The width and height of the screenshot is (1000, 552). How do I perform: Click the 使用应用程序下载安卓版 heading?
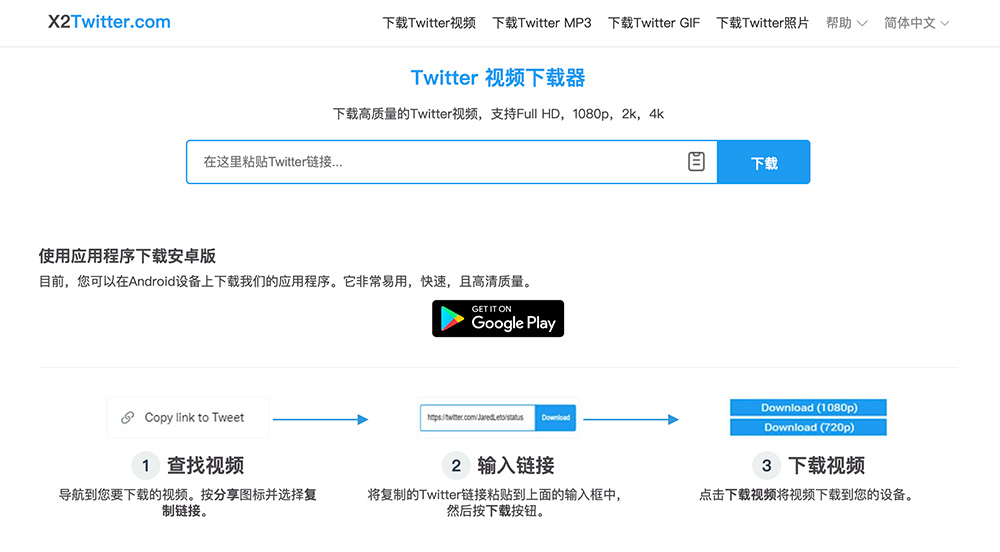click(x=127, y=256)
